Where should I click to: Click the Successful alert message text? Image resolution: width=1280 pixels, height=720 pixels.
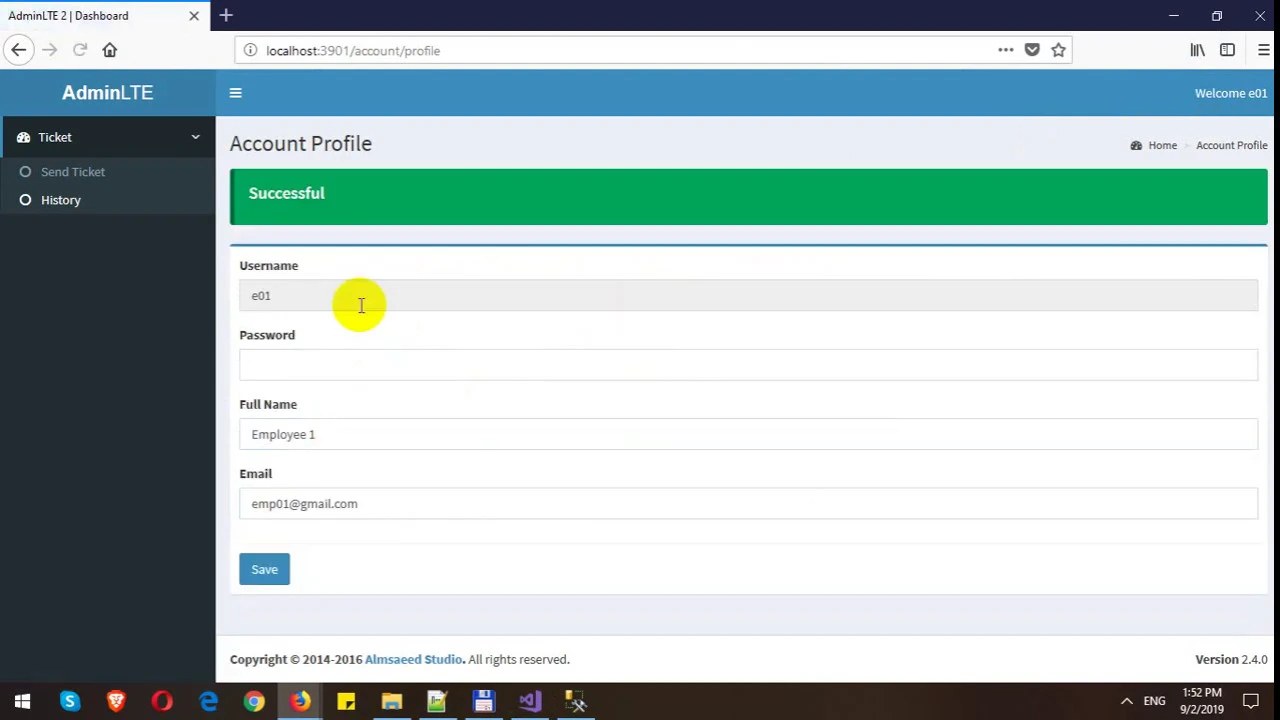(x=286, y=193)
